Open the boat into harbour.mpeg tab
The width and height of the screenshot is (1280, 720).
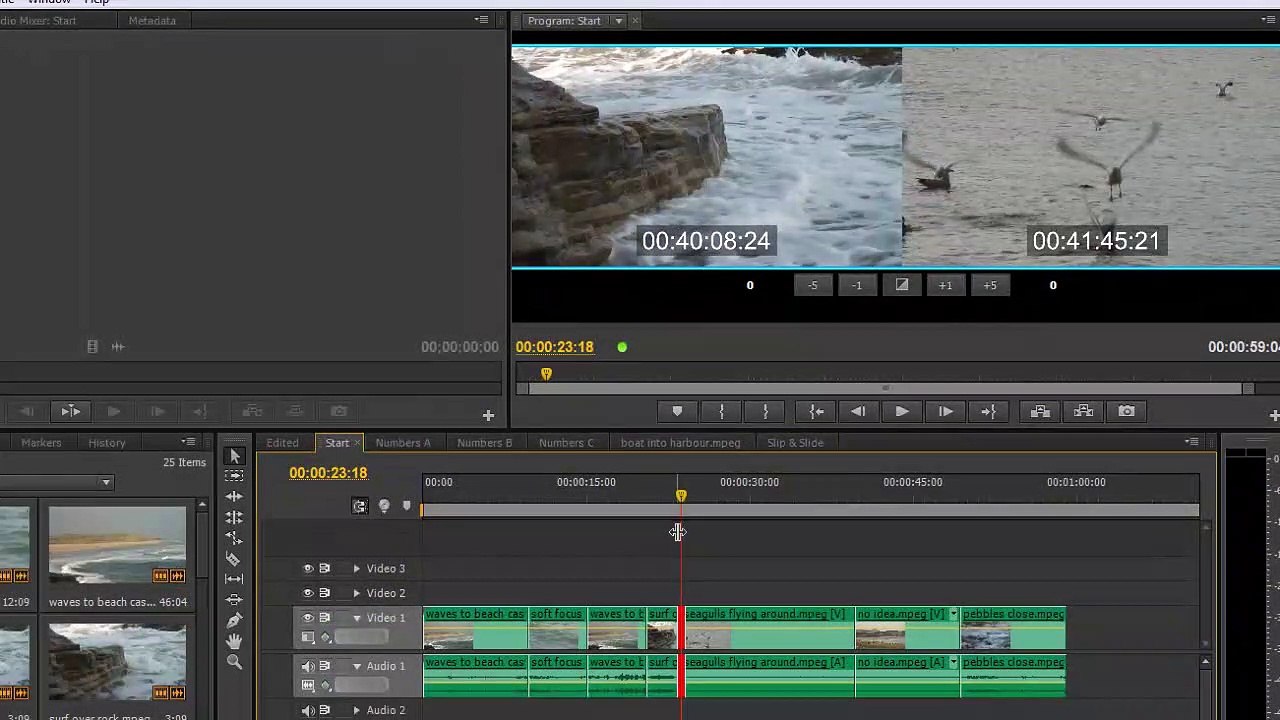(x=680, y=443)
